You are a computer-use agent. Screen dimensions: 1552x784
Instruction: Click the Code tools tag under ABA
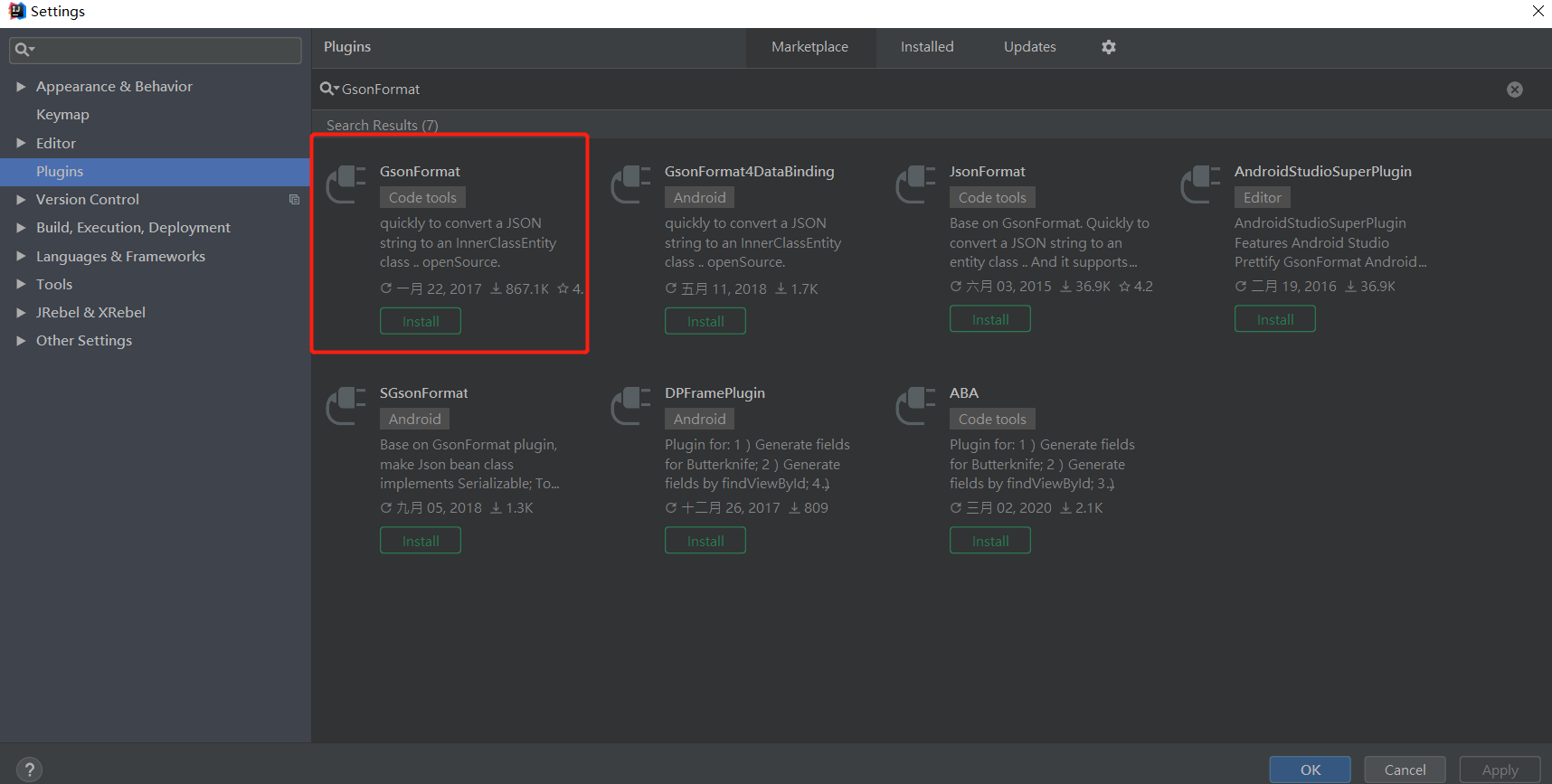point(992,419)
